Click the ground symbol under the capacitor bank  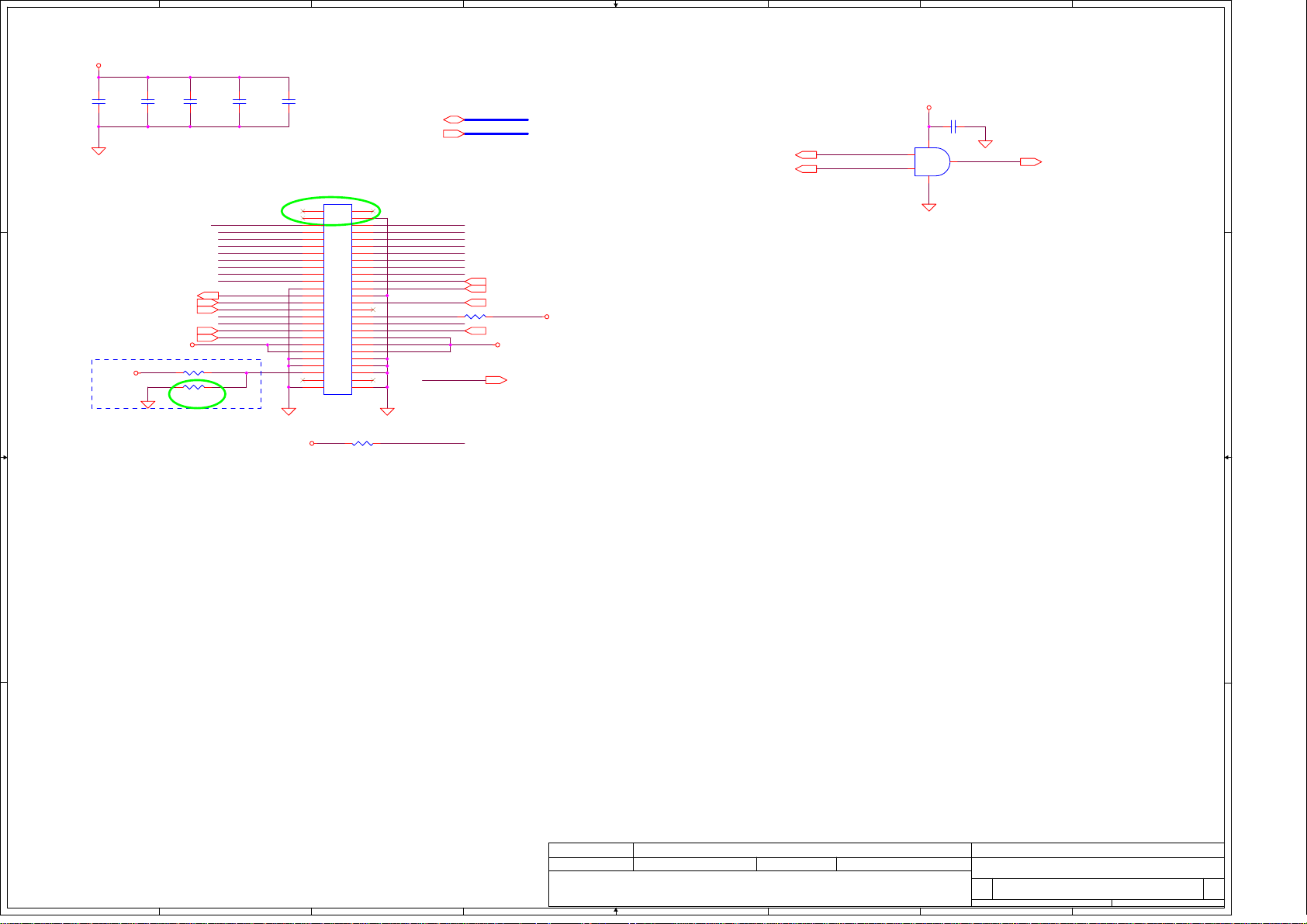pyautogui.click(x=99, y=151)
